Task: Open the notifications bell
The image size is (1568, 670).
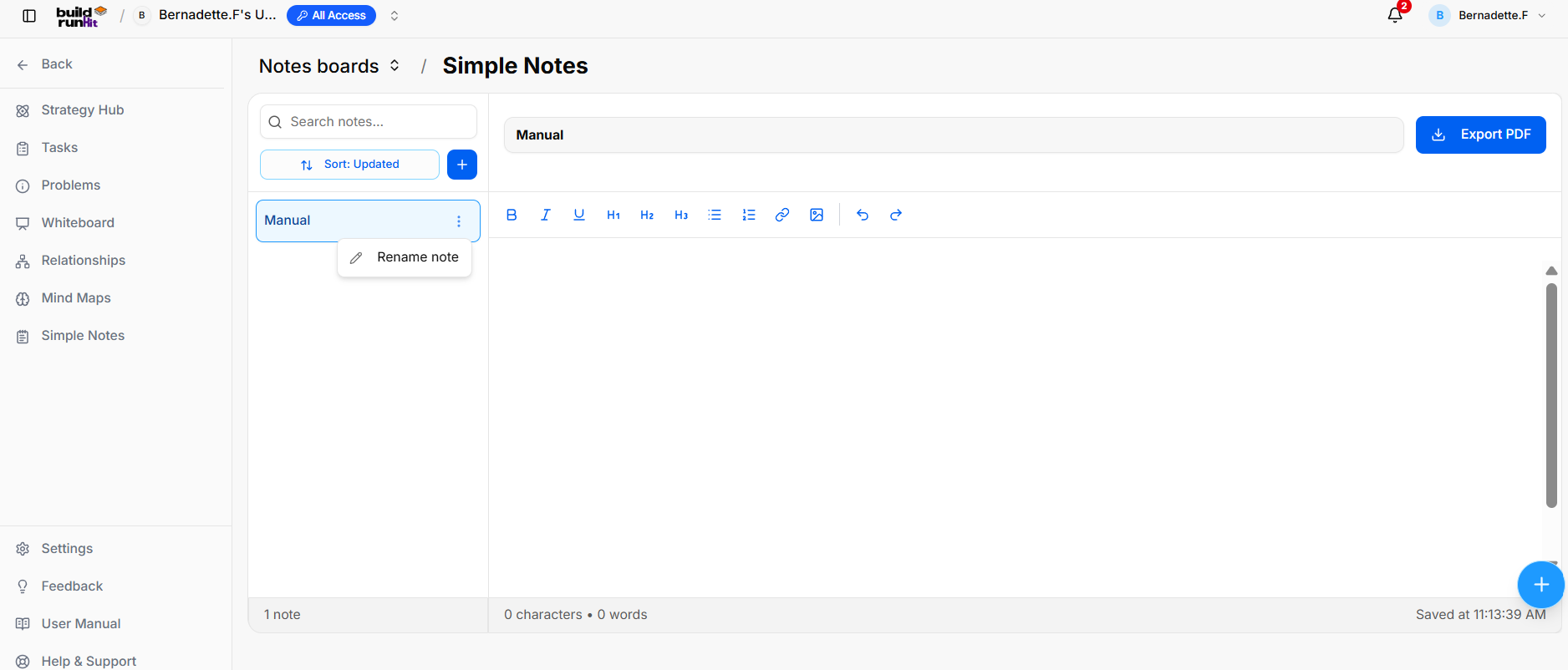Action: (1395, 15)
